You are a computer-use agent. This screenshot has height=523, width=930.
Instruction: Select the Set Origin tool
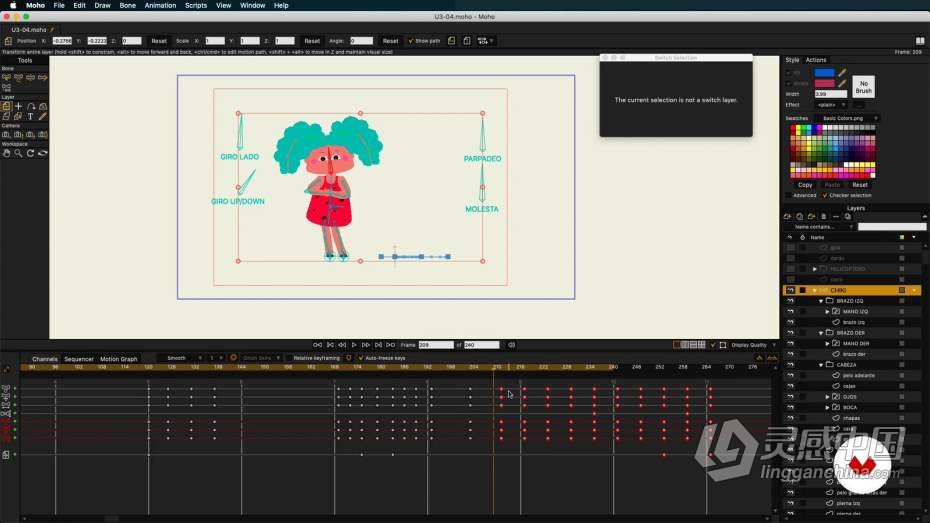[x=18, y=106]
